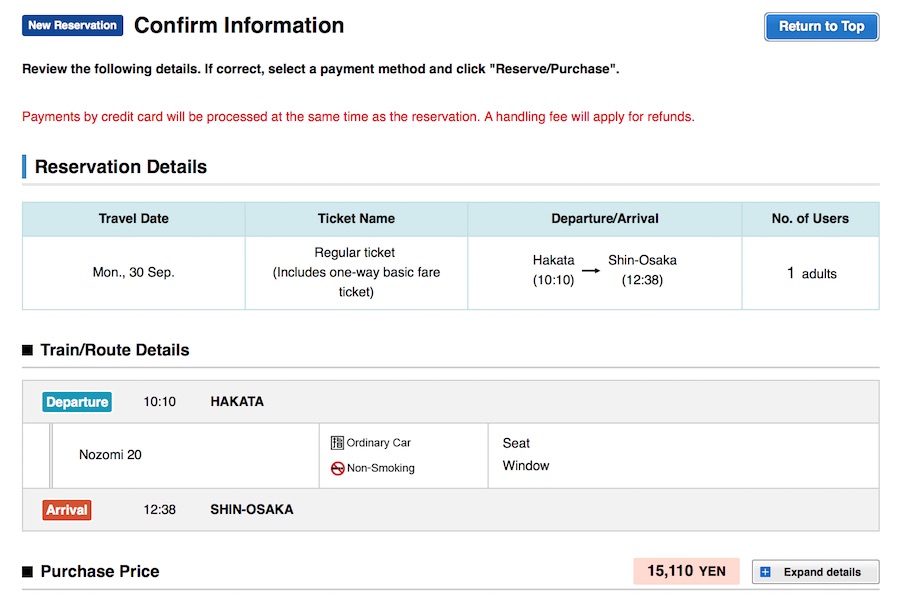Click the blue Departure badge
Screen dimensions: 900x605
click(x=77, y=402)
